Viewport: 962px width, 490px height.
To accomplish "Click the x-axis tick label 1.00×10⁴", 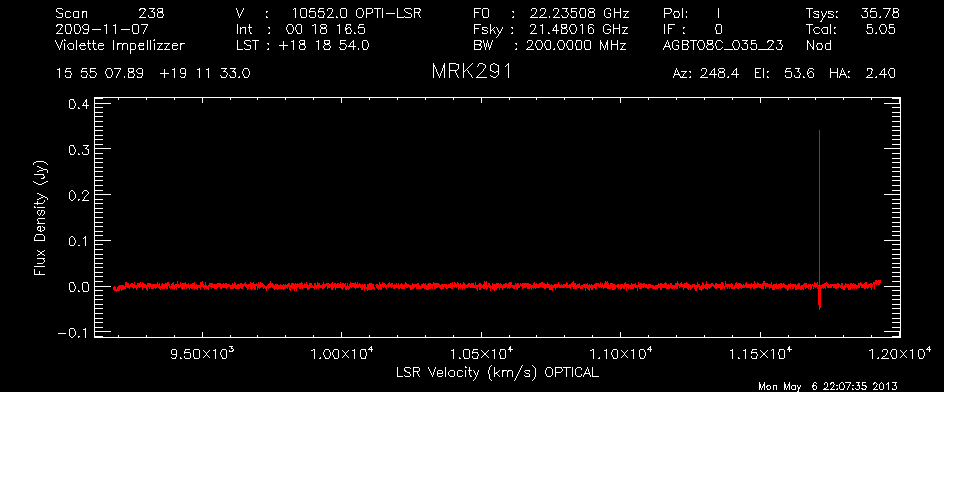I will pos(342,354).
